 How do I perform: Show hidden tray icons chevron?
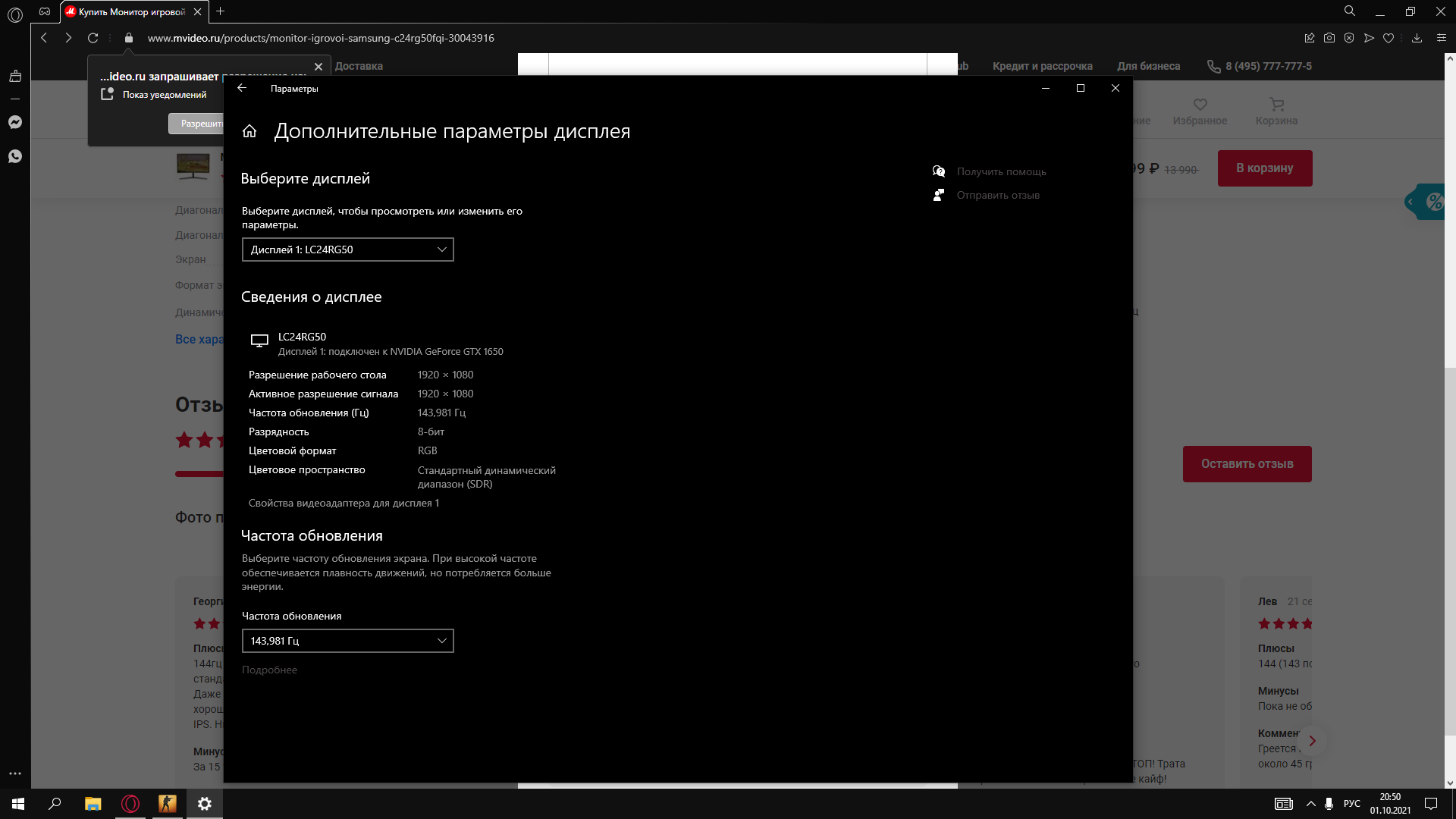click(x=1310, y=804)
